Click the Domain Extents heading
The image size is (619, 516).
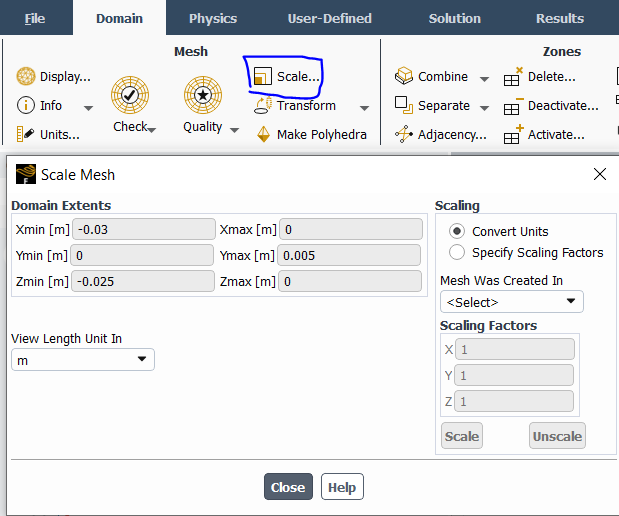(61, 205)
